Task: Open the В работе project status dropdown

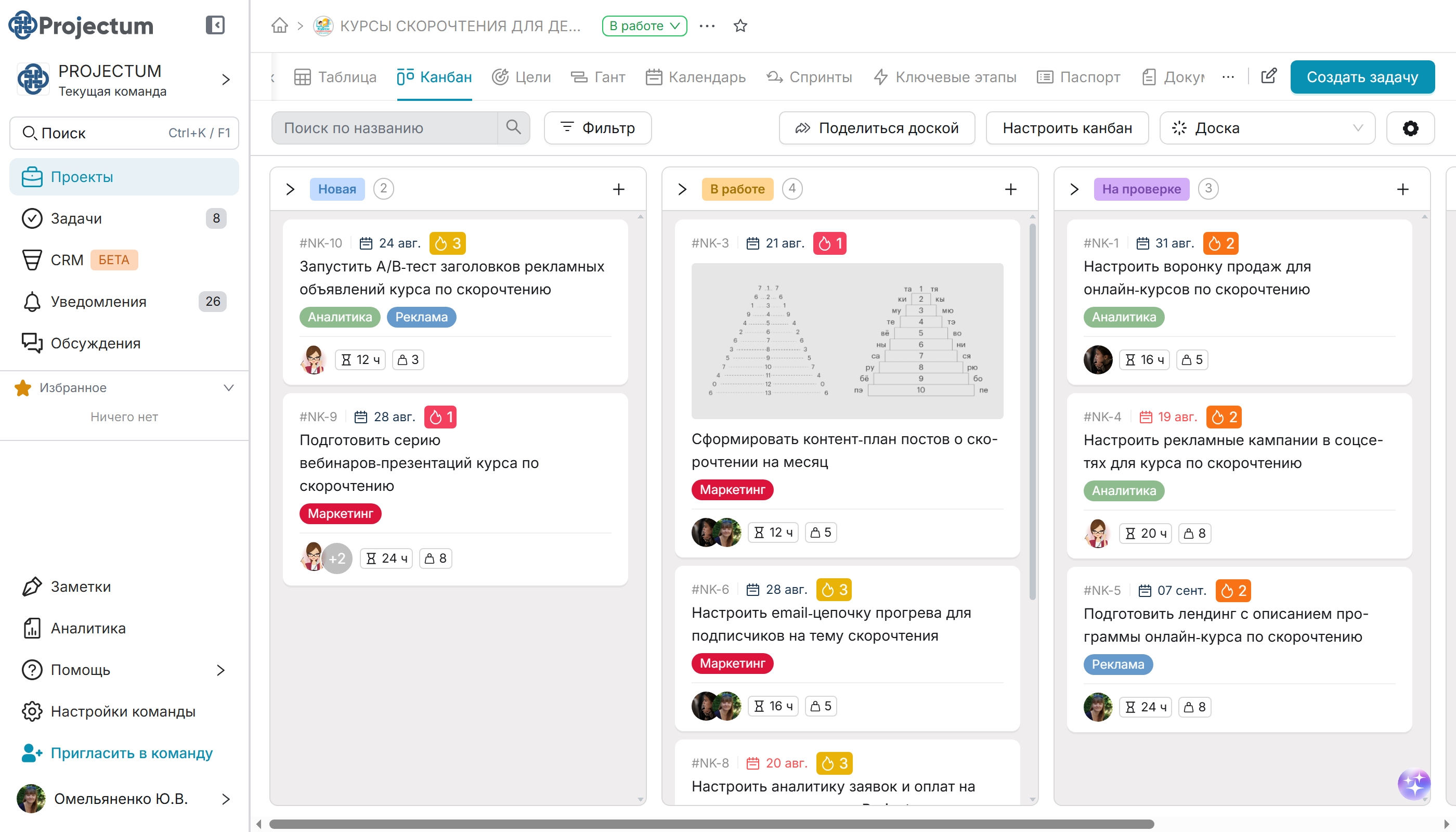Action: point(644,25)
